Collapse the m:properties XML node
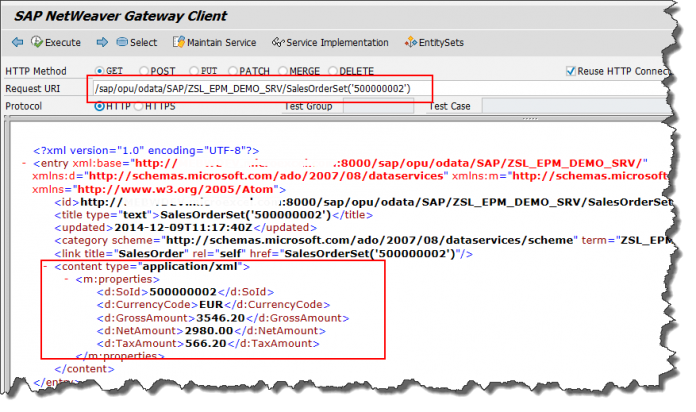696x412 pixels. [66, 279]
